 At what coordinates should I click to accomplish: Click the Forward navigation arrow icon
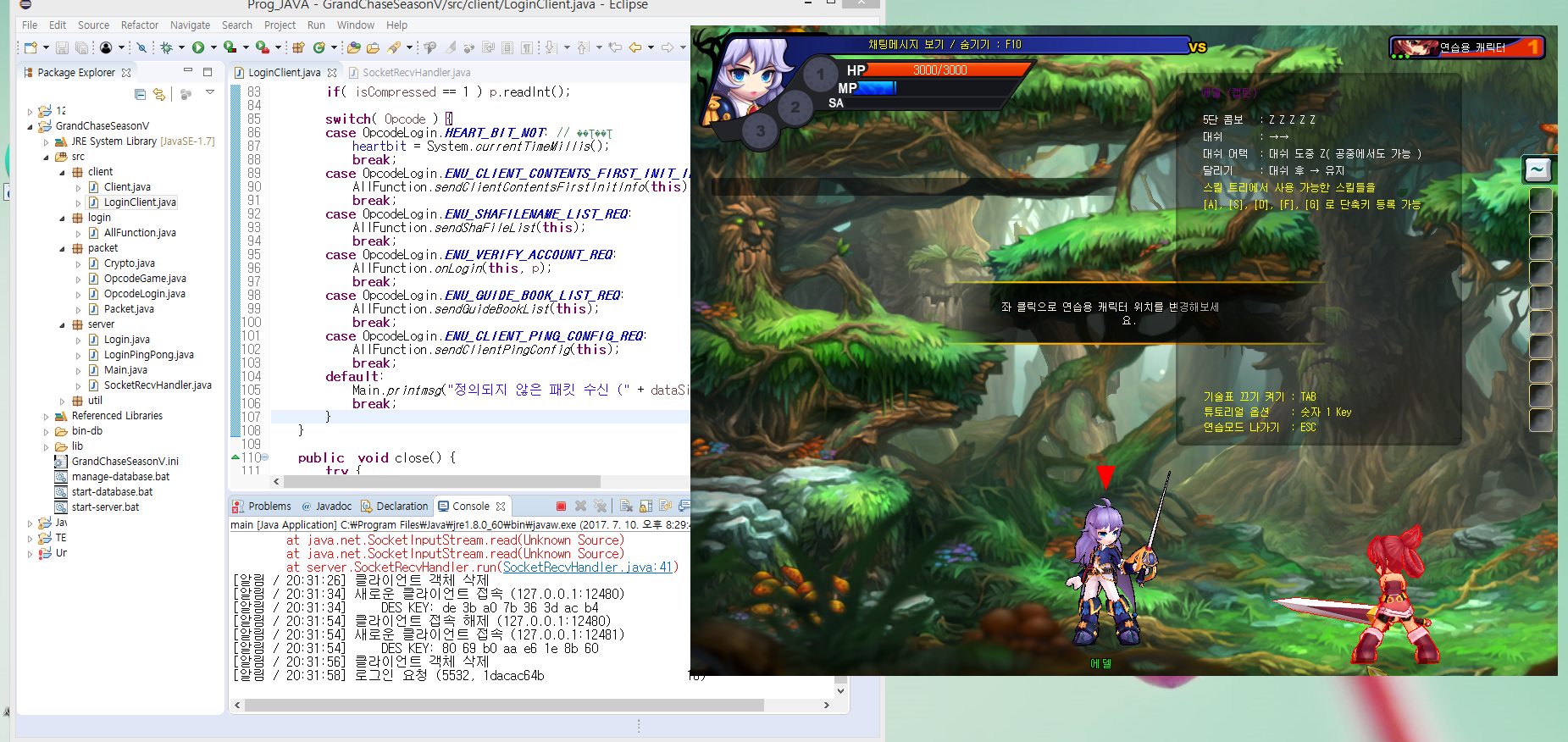(x=668, y=47)
